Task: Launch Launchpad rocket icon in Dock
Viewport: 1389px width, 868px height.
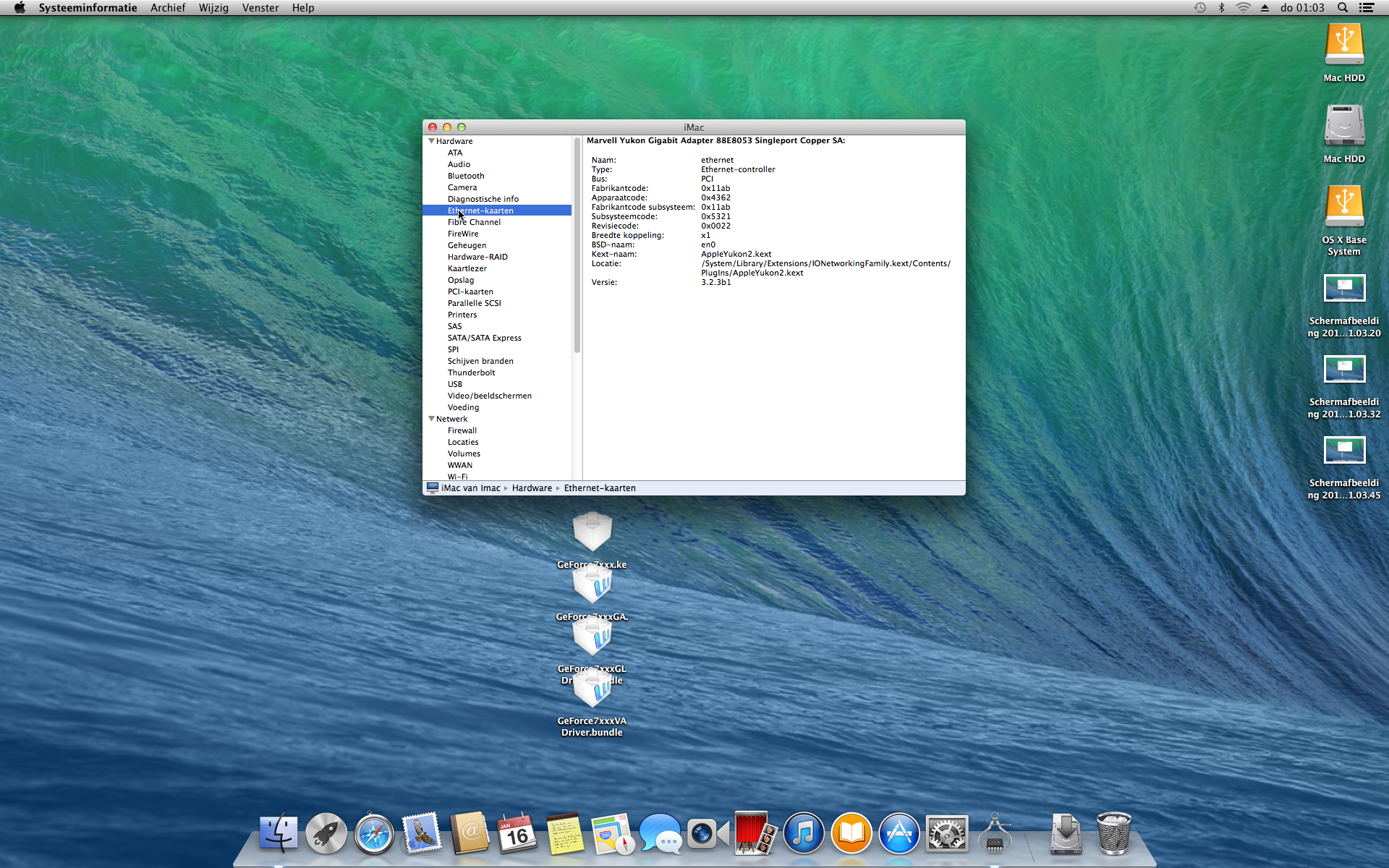Action: pos(326,833)
